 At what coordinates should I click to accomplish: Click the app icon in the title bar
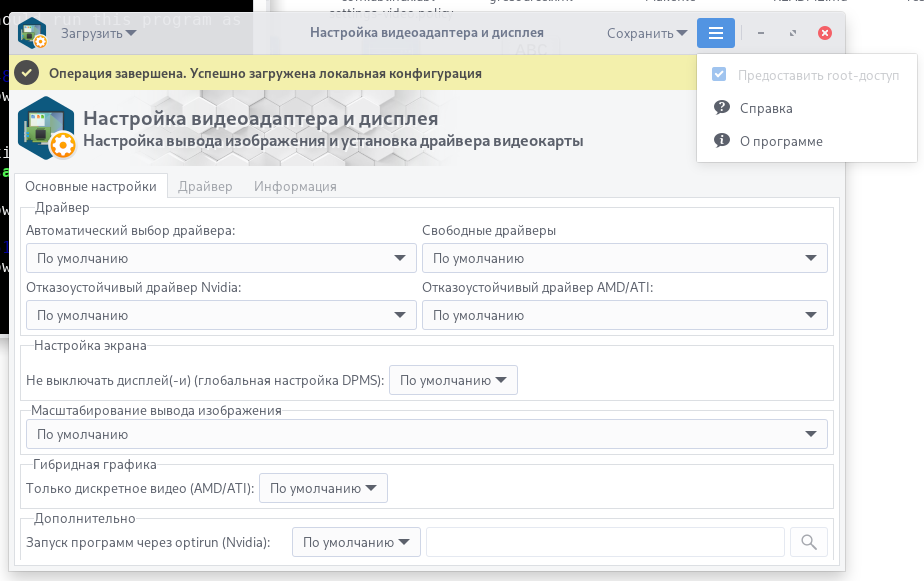pyautogui.click(x=32, y=33)
